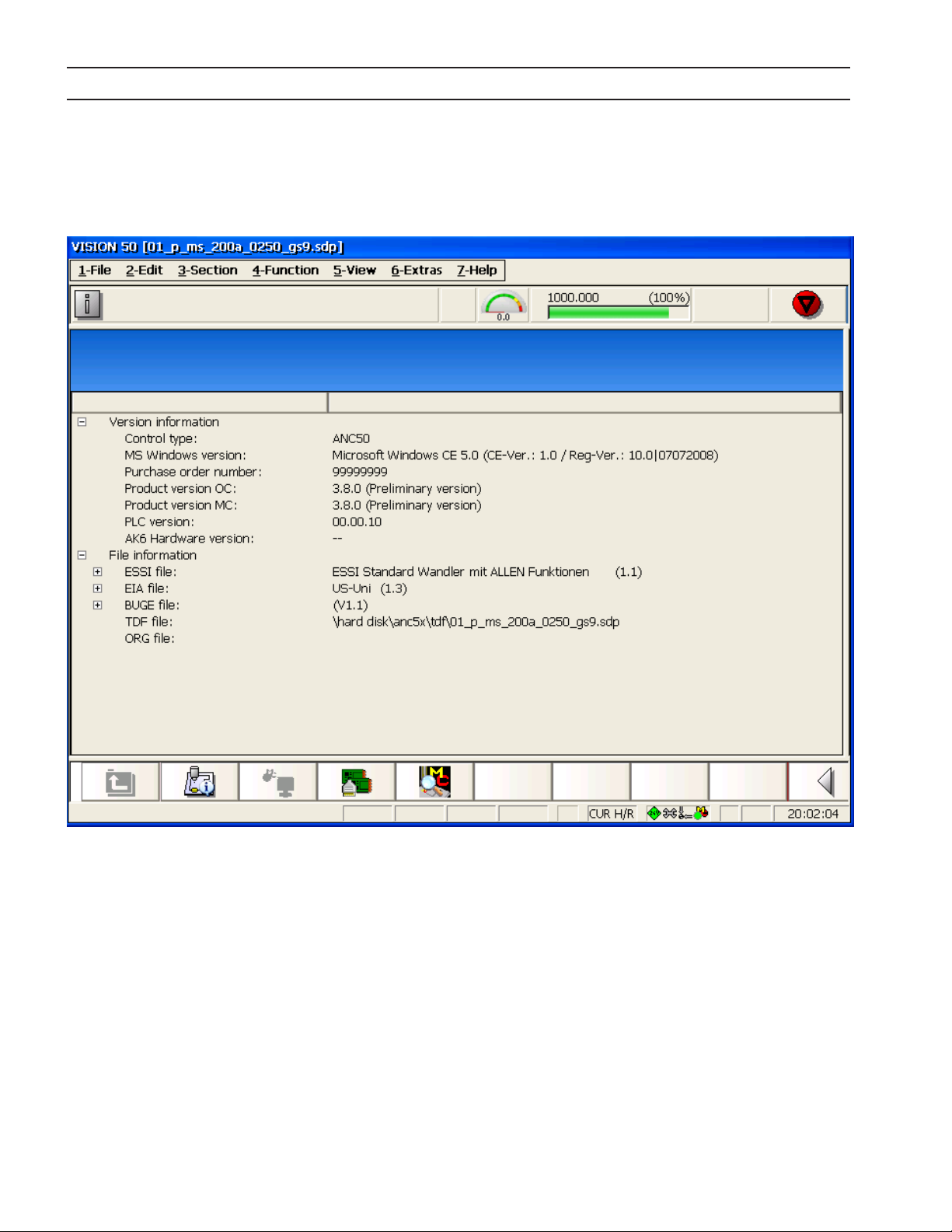952x1232 pixels.
Task: Select the Purchase order number row
Action: click(x=457, y=472)
